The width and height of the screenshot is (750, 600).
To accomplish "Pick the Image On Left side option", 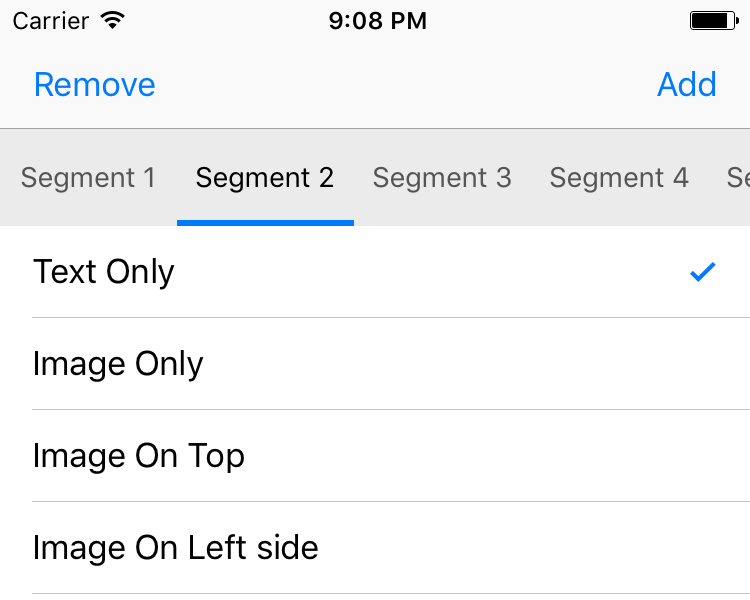I will (176, 548).
